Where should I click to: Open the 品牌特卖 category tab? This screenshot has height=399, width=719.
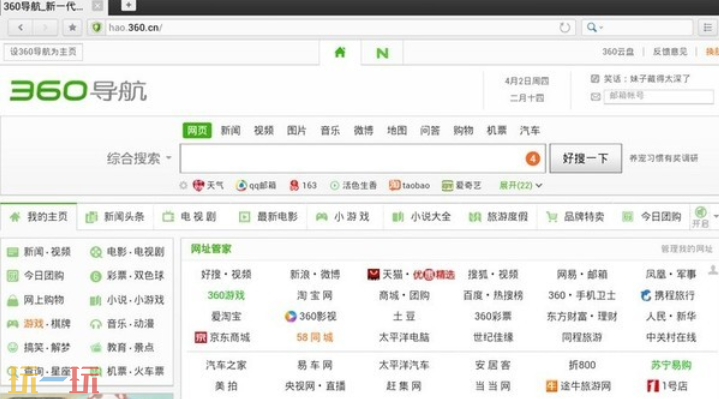(575, 216)
